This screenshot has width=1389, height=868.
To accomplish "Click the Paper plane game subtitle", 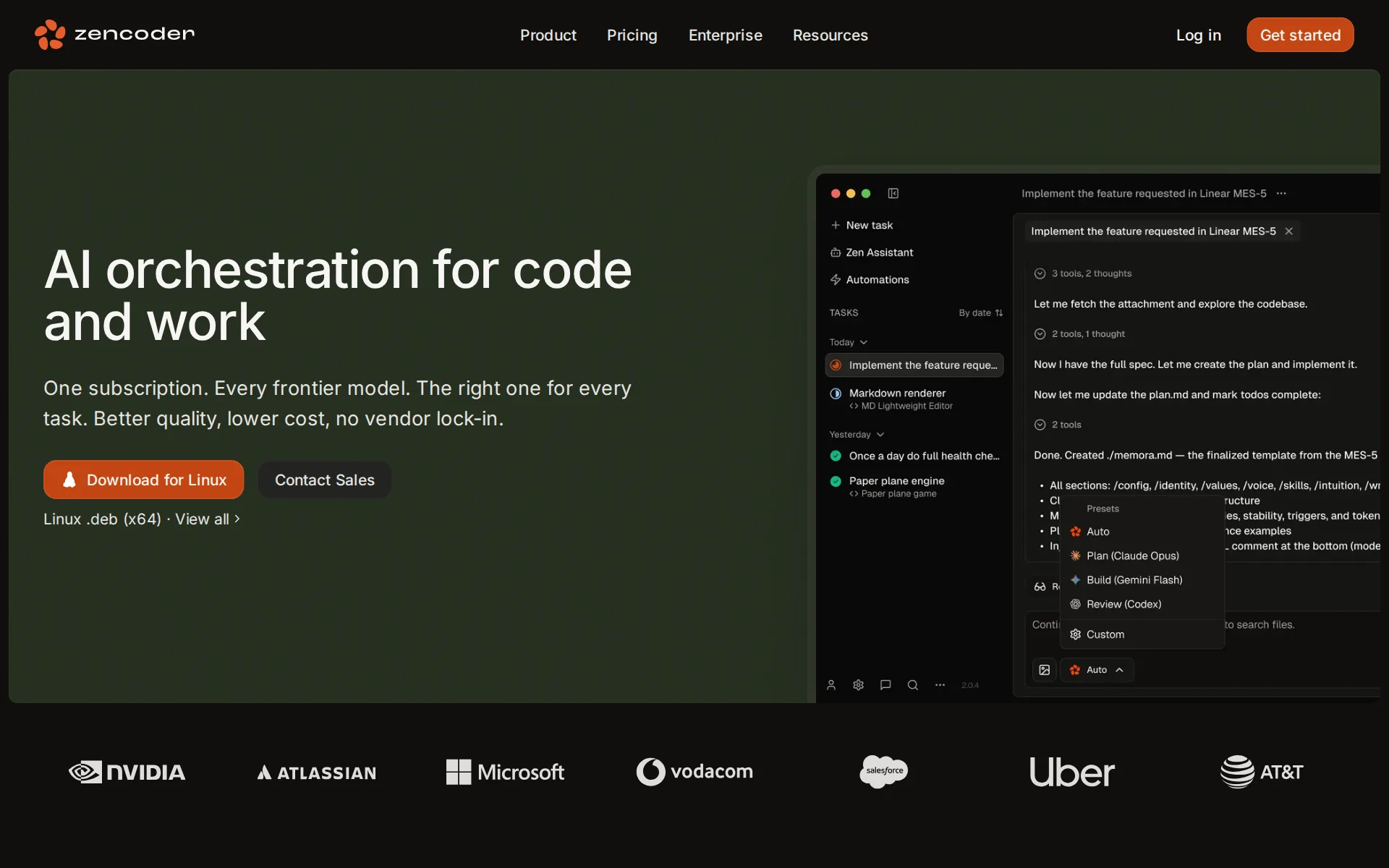I will pos(893,493).
